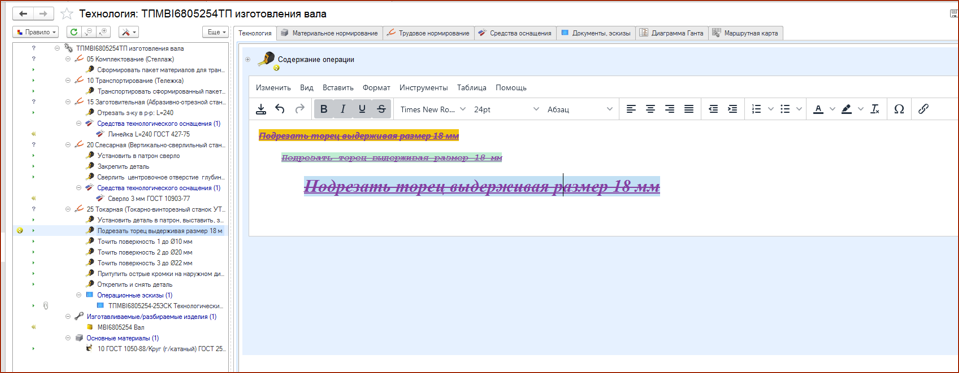
Task: Open bulleted list style arrow
Action: coord(800,109)
